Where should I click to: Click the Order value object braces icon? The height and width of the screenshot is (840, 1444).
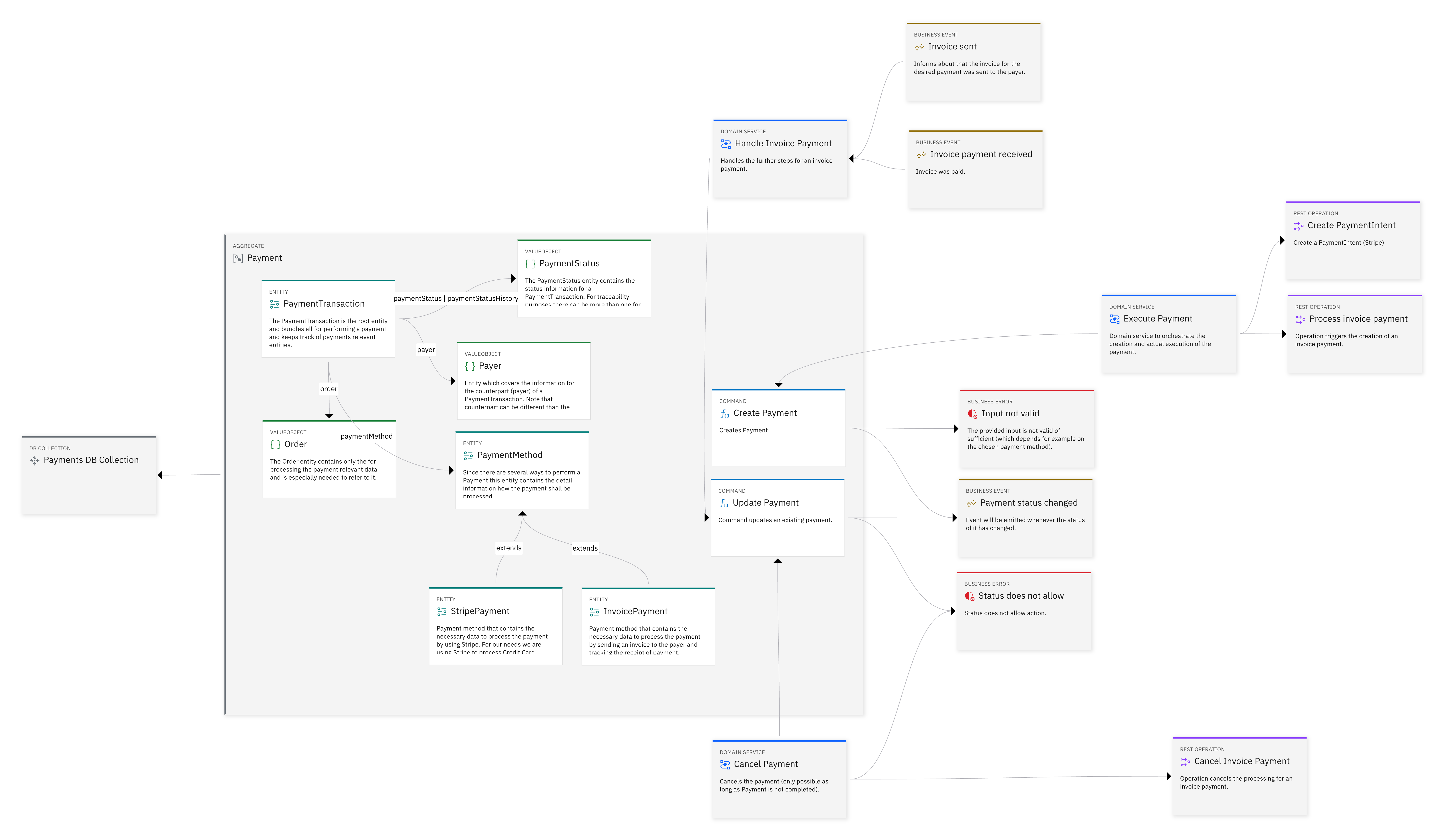coord(275,444)
